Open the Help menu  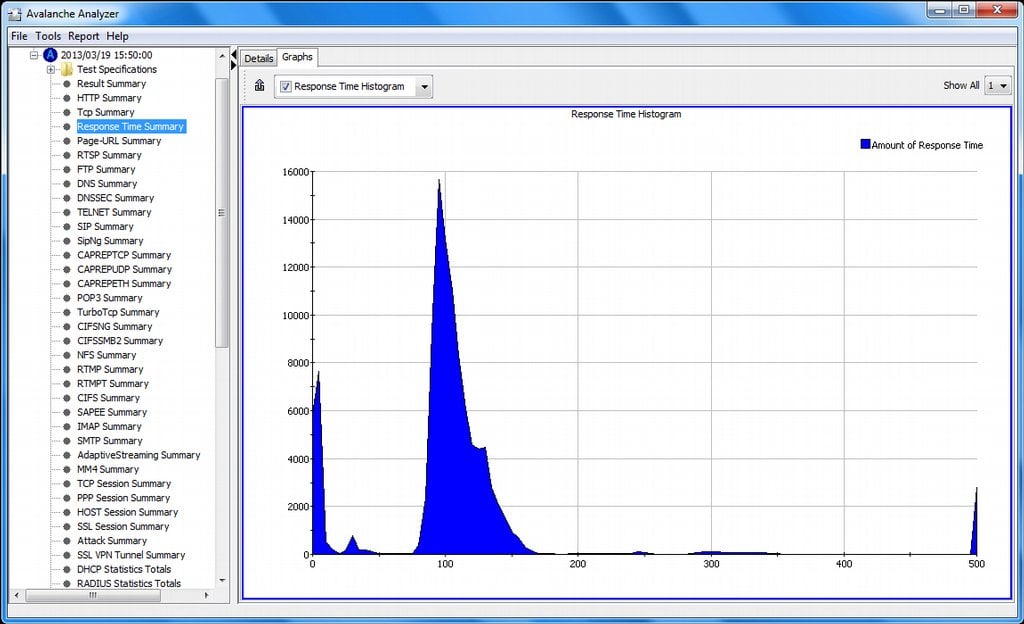pos(118,36)
